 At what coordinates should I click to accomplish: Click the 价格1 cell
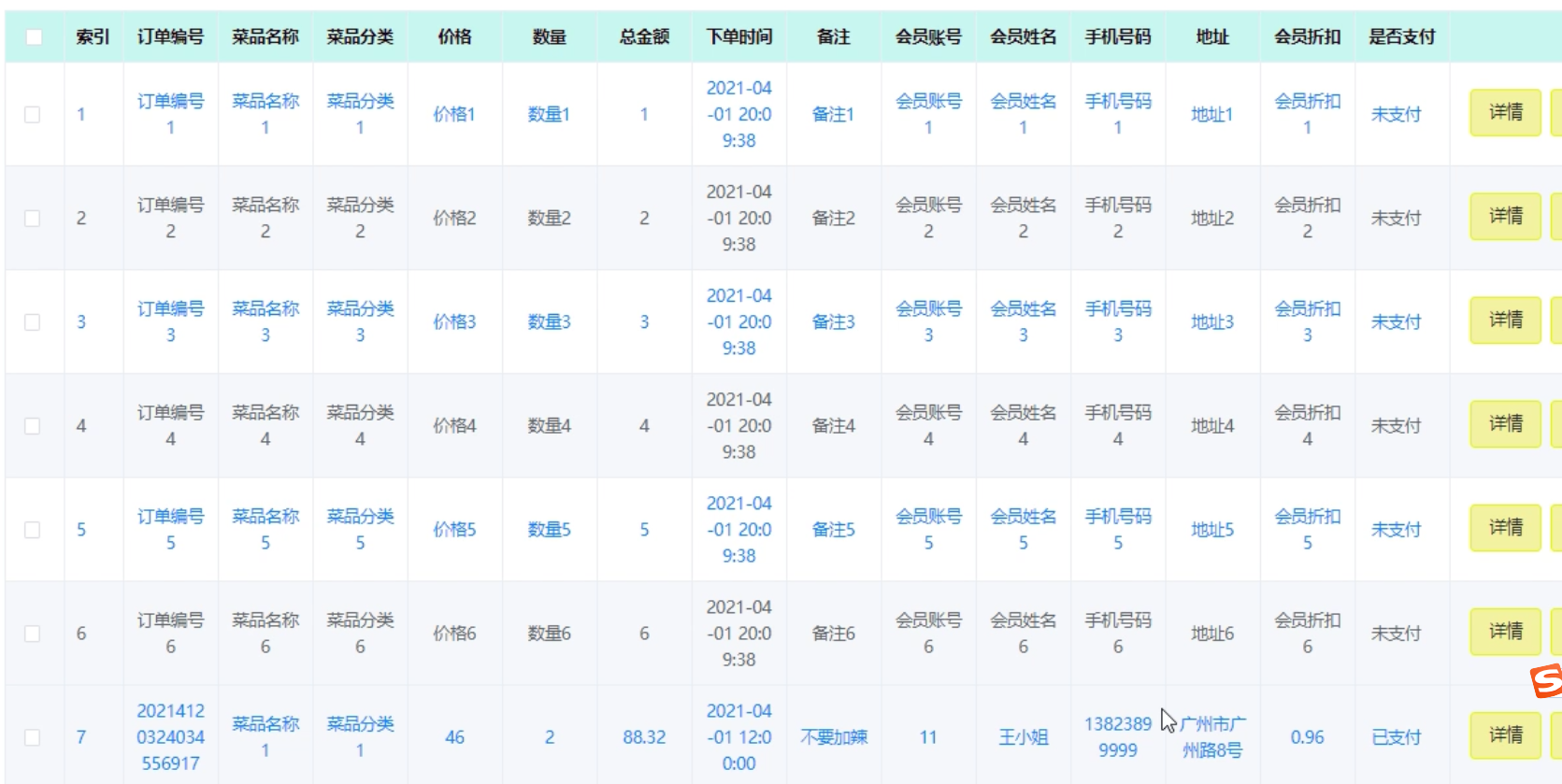(x=454, y=114)
